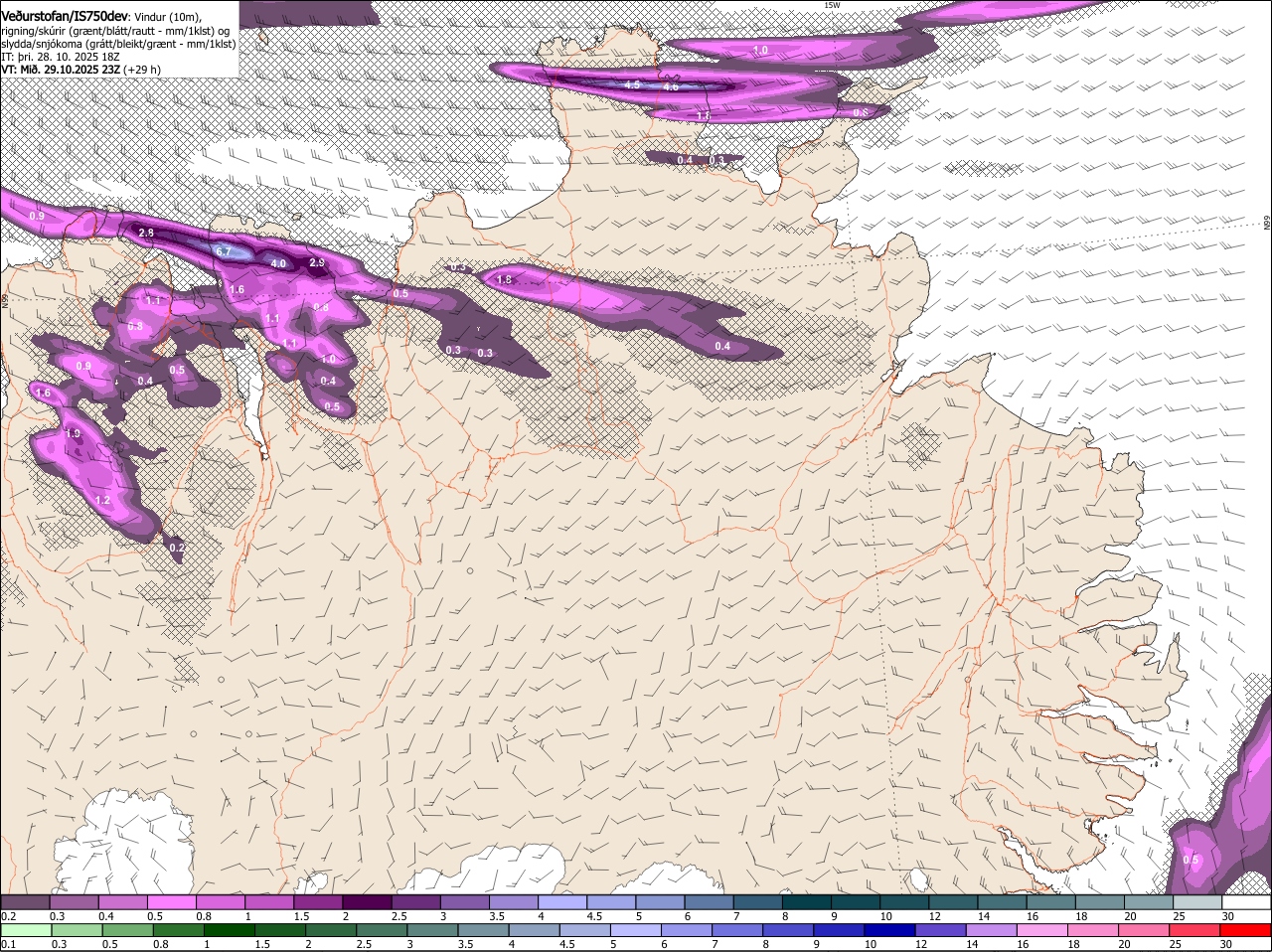
Task: Click the snow legend swatch between 4 and 4.5
Action: point(561,902)
